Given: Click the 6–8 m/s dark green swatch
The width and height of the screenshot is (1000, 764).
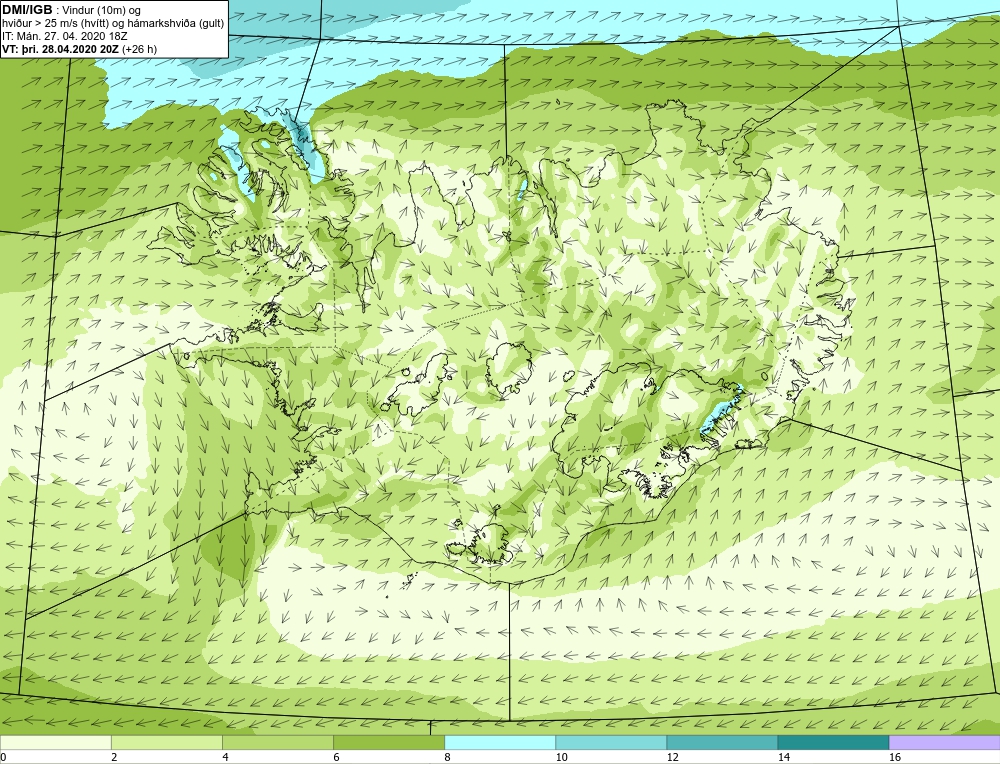Looking at the screenshot, I should click(388, 742).
